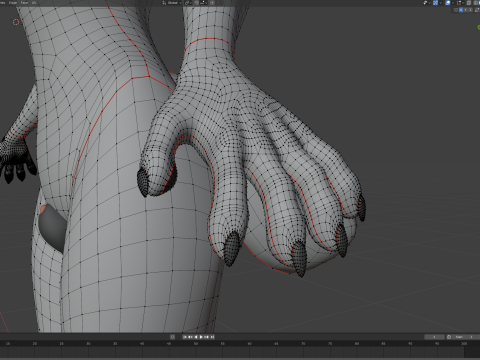
Task: Jump to the previous keyframe
Action: [x=190, y=337]
